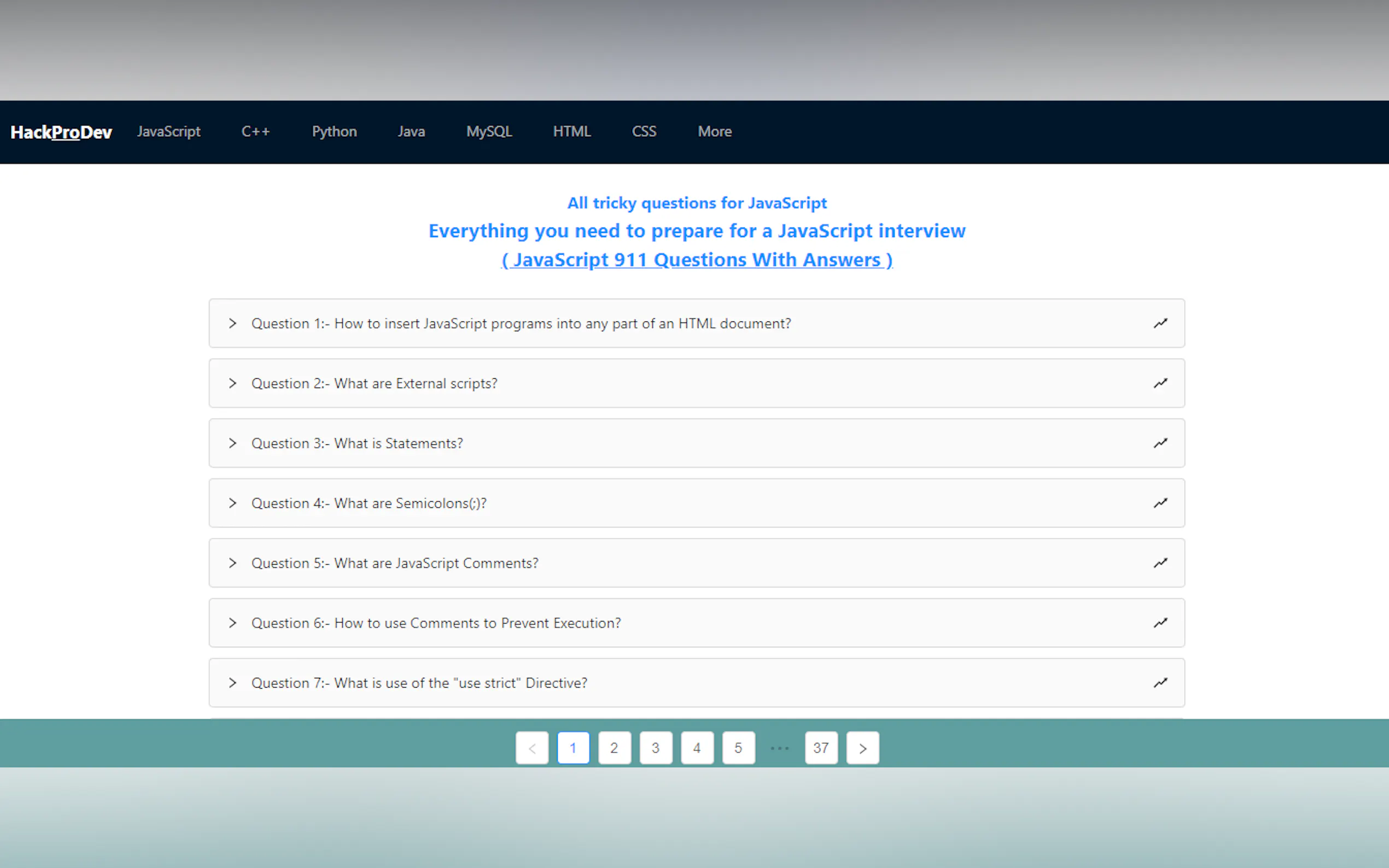Click text 'Question 4:- What are Semicolons(;)?'

369,503
